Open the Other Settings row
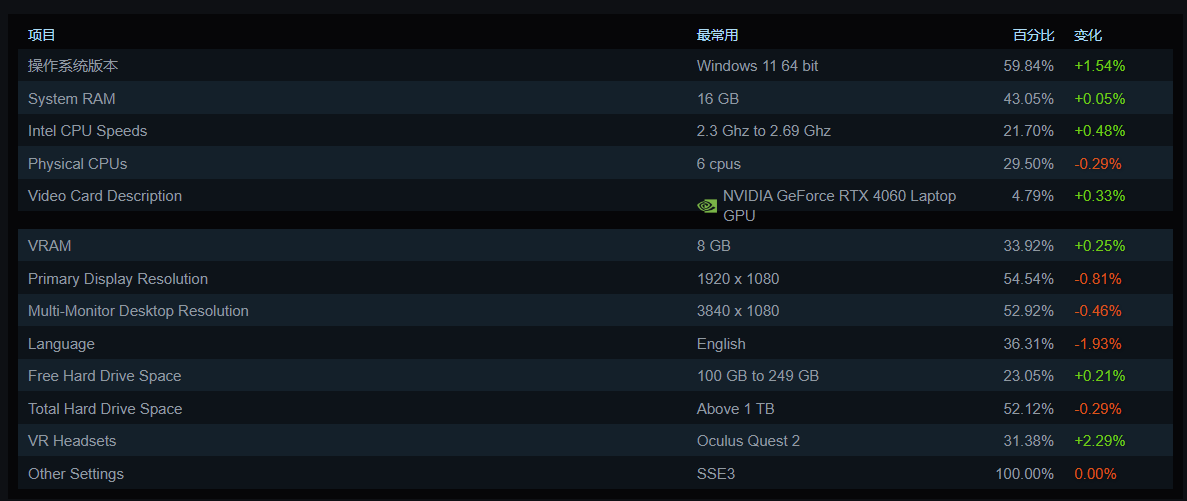The height and width of the screenshot is (501, 1187). (76, 474)
